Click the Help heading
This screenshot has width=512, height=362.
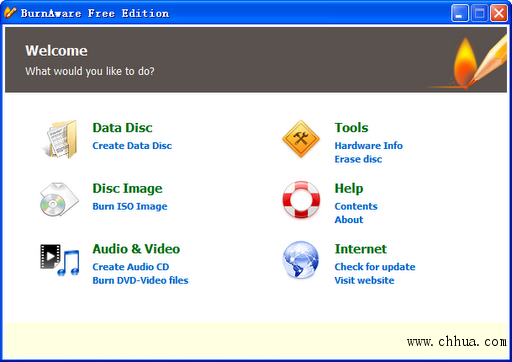(x=349, y=189)
